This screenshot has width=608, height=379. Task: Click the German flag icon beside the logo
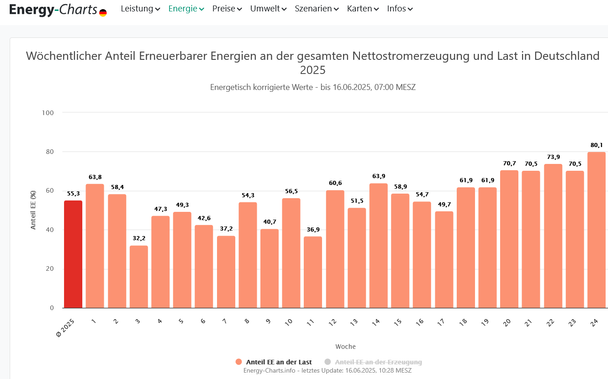point(103,13)
